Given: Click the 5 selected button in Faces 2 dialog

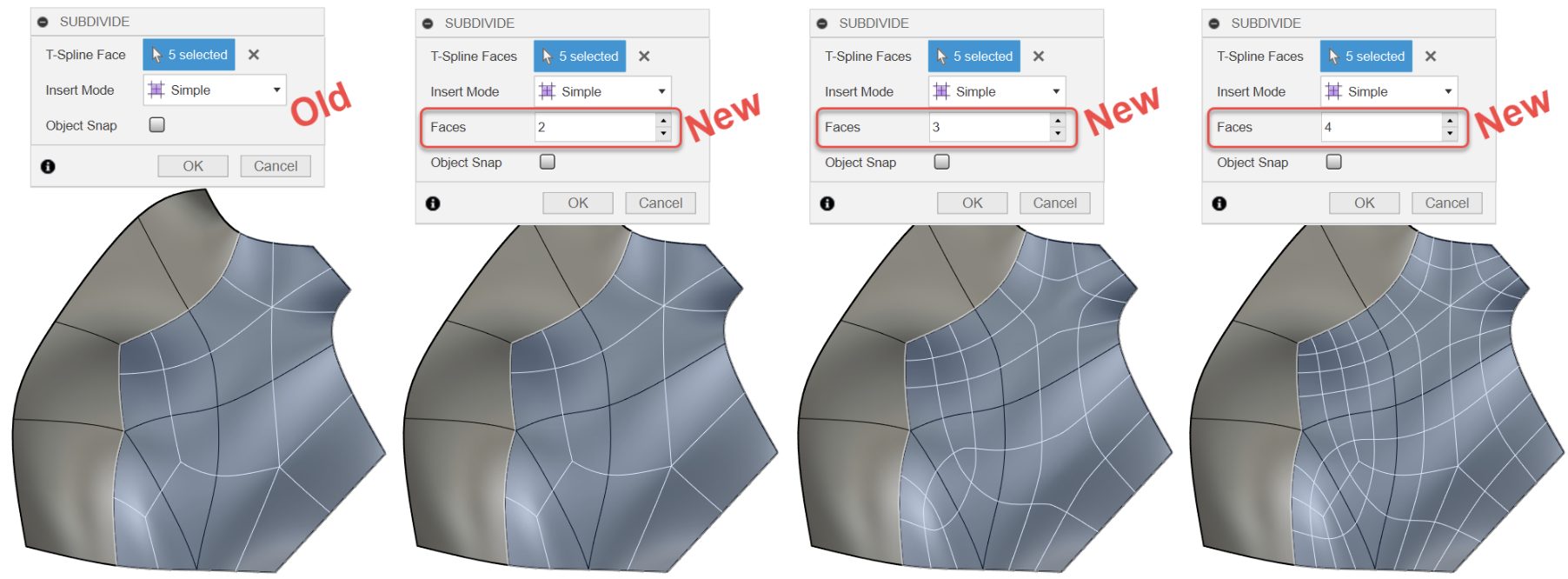Looking at the screenshot, I should 580,57.
